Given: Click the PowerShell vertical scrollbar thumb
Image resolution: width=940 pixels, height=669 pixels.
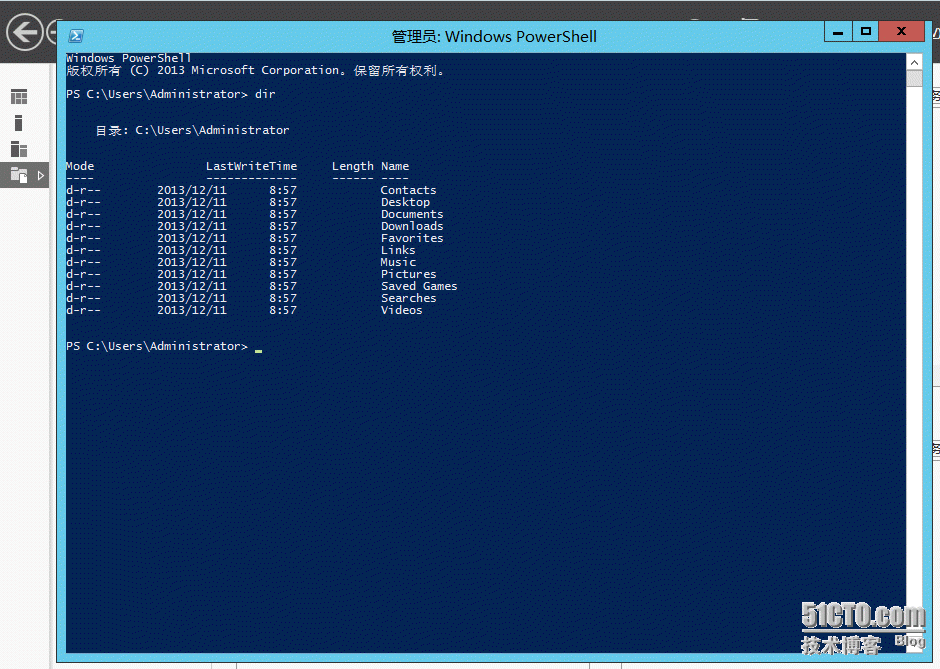Looking at the screenshot, I should click(914, 79).
